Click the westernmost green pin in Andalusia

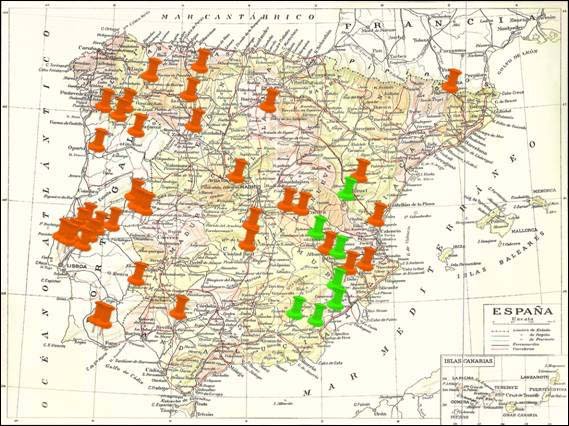click(296, 308)
